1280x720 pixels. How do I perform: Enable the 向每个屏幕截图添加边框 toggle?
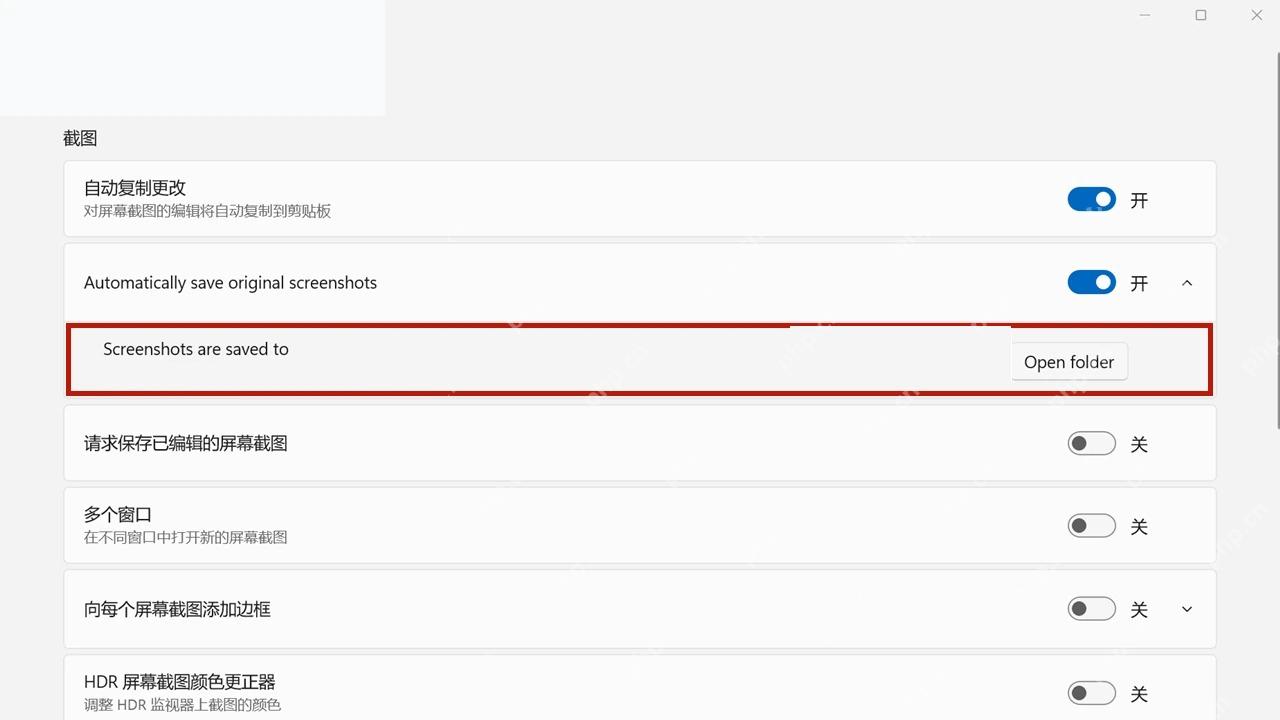pyautogui.click(x=1091, y=608)
